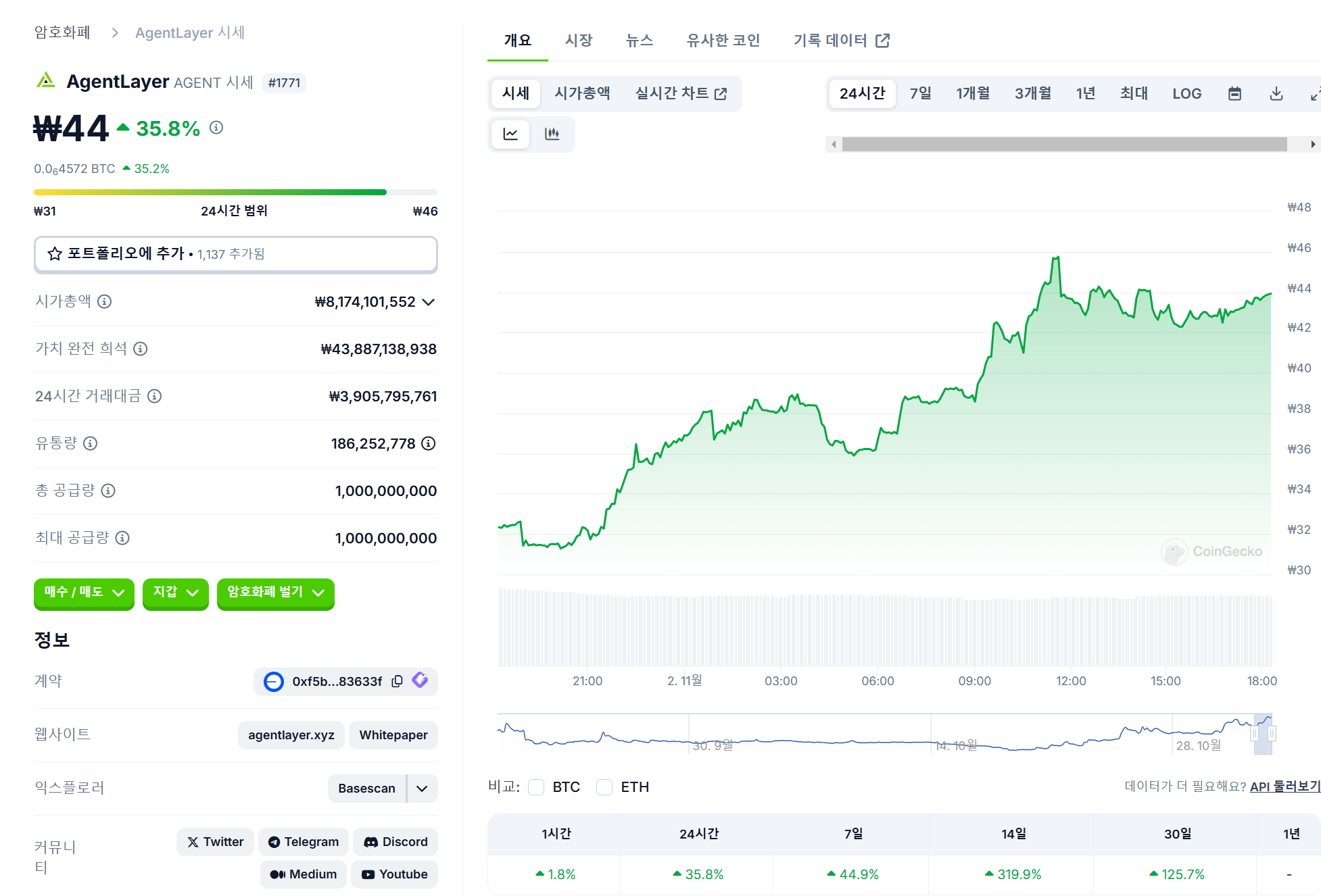Click the 암호화폐 breadcrumb link
Image resolution: width=1321 pixels, height=896 pixels.
[x=62, y=32]
